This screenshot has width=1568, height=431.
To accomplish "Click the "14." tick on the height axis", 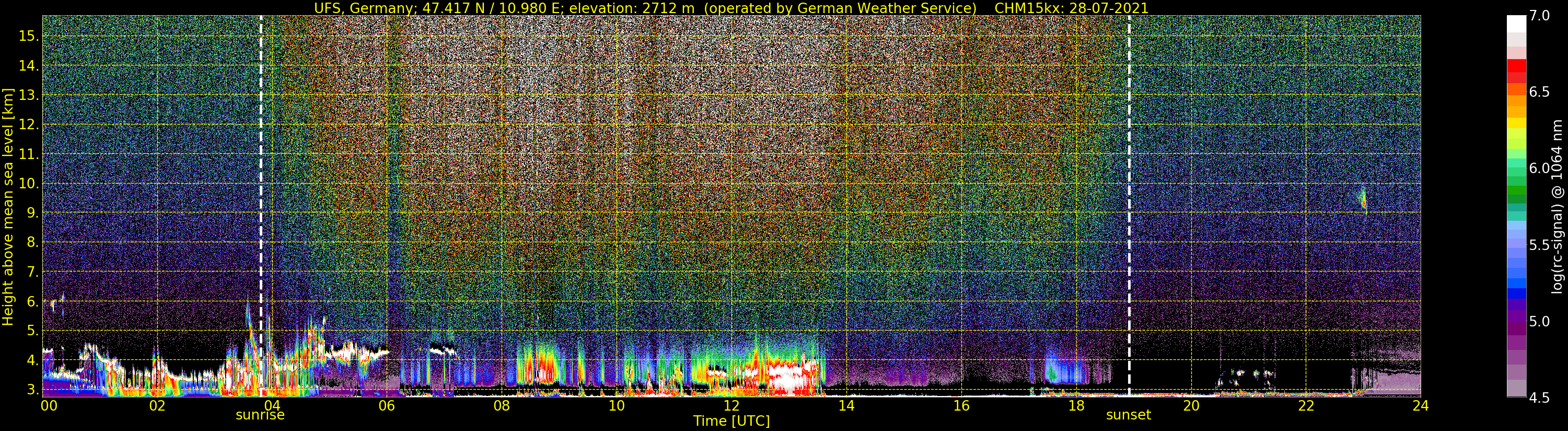I will (29, 66).
